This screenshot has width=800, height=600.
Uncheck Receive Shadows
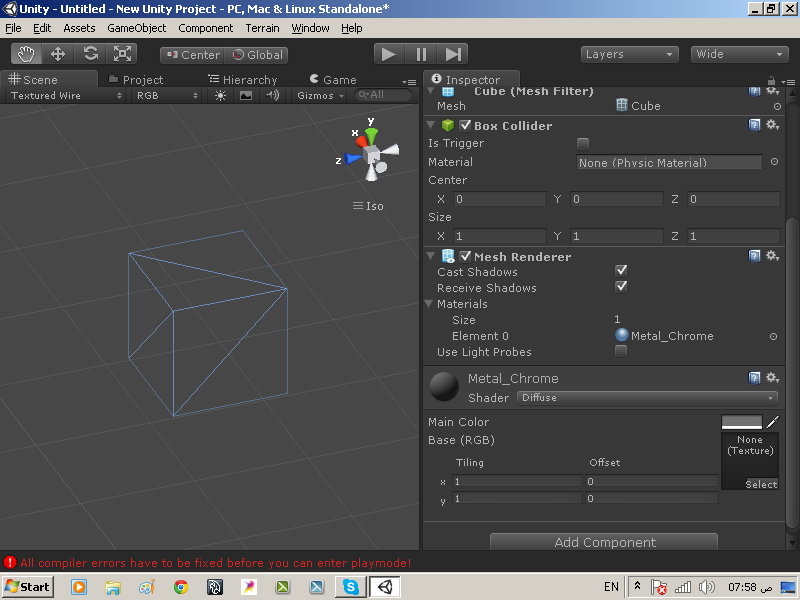621,287
